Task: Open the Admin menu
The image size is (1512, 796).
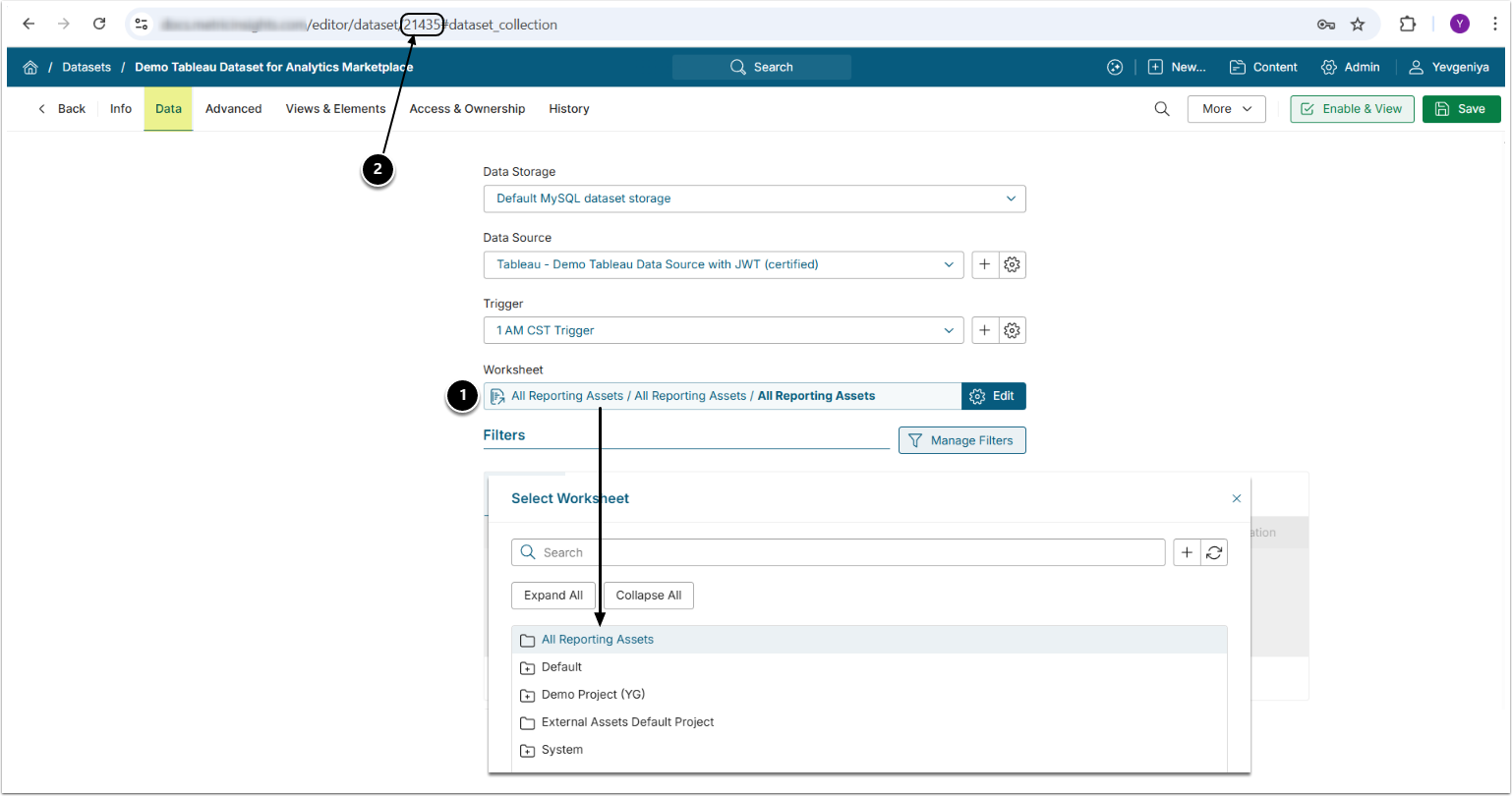Action: (x=1350, y=67)
